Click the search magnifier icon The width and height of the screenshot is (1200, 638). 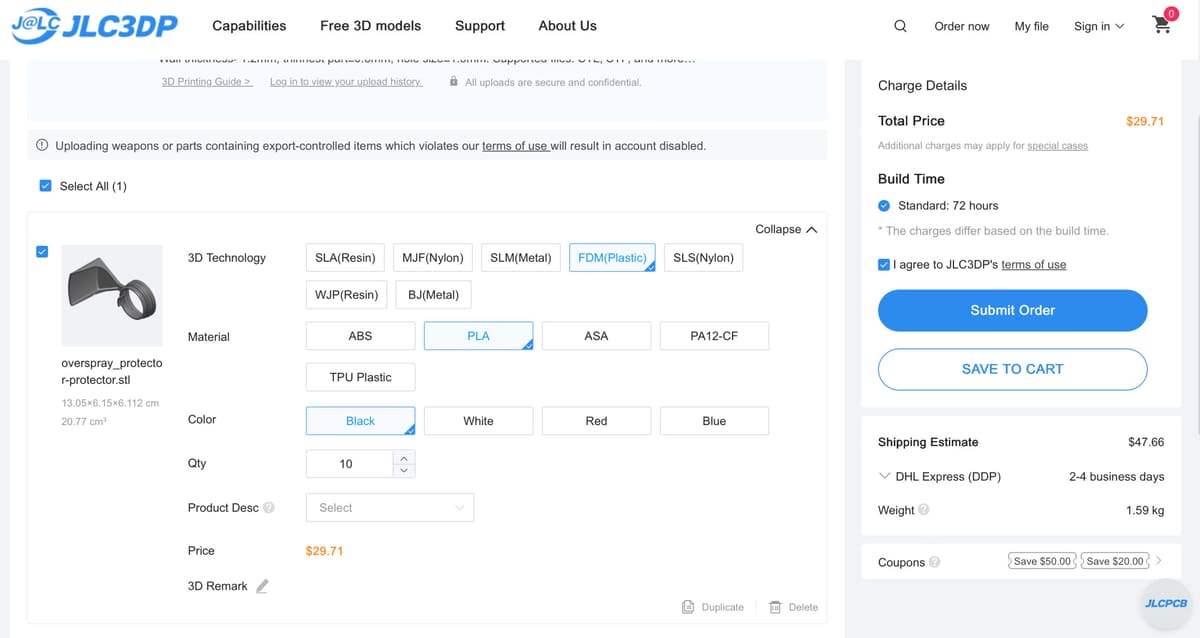pos(900,26)
